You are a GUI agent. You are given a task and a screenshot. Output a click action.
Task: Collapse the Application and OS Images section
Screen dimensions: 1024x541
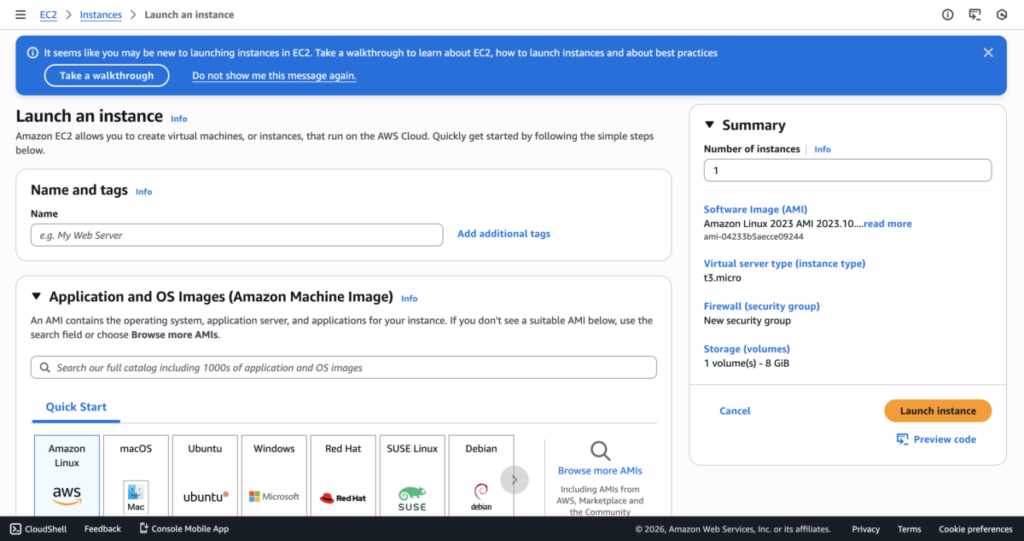tap(37, 297)
